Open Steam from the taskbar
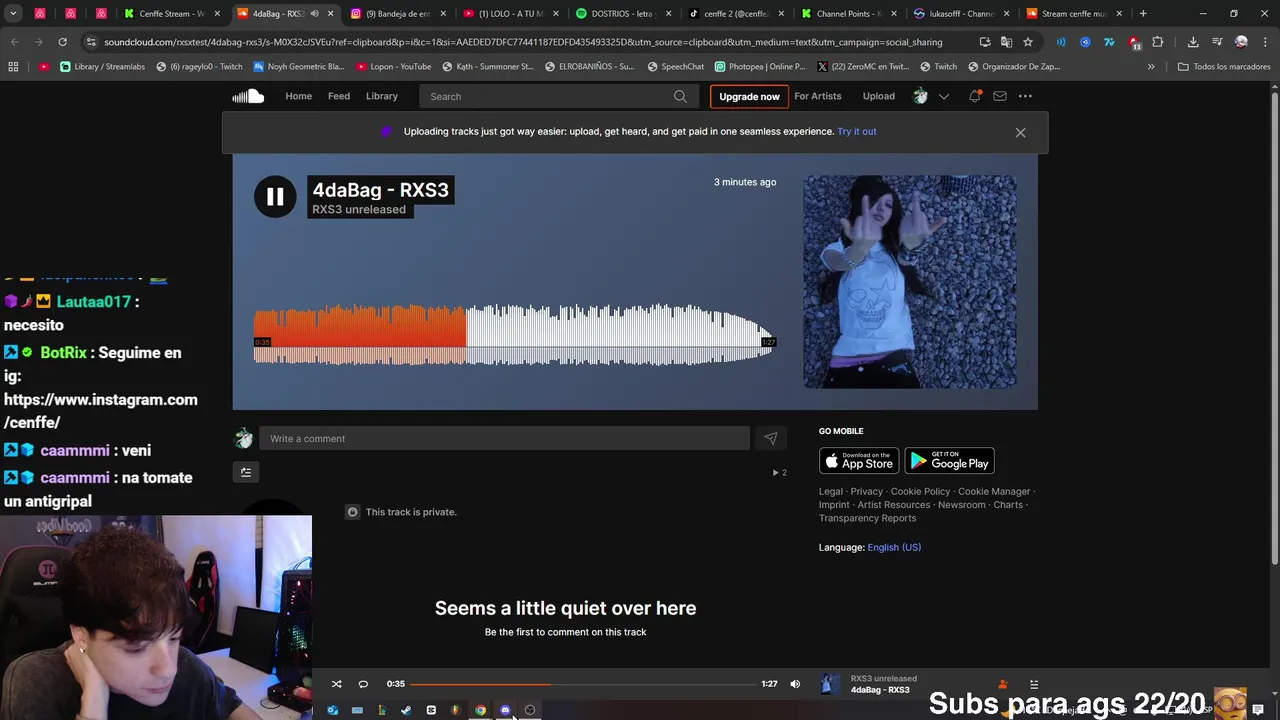Viewport: 1280px width, 720px height. tap(406, 710)
